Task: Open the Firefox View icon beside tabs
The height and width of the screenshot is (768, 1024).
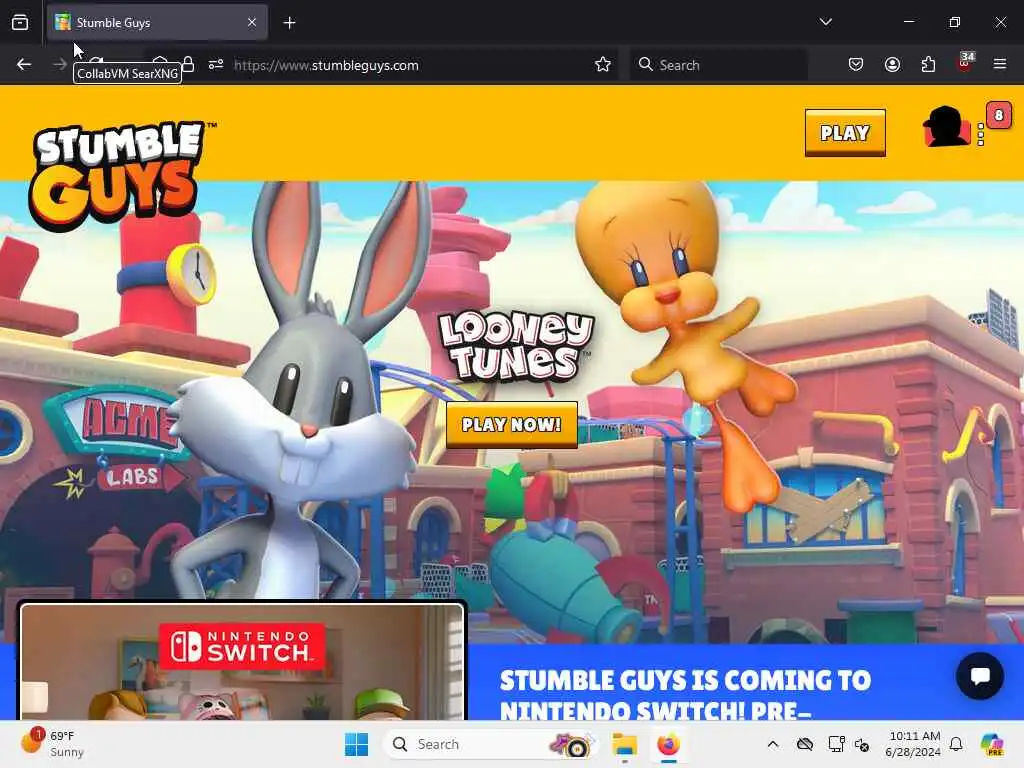Action: click(x=20, y=22)
